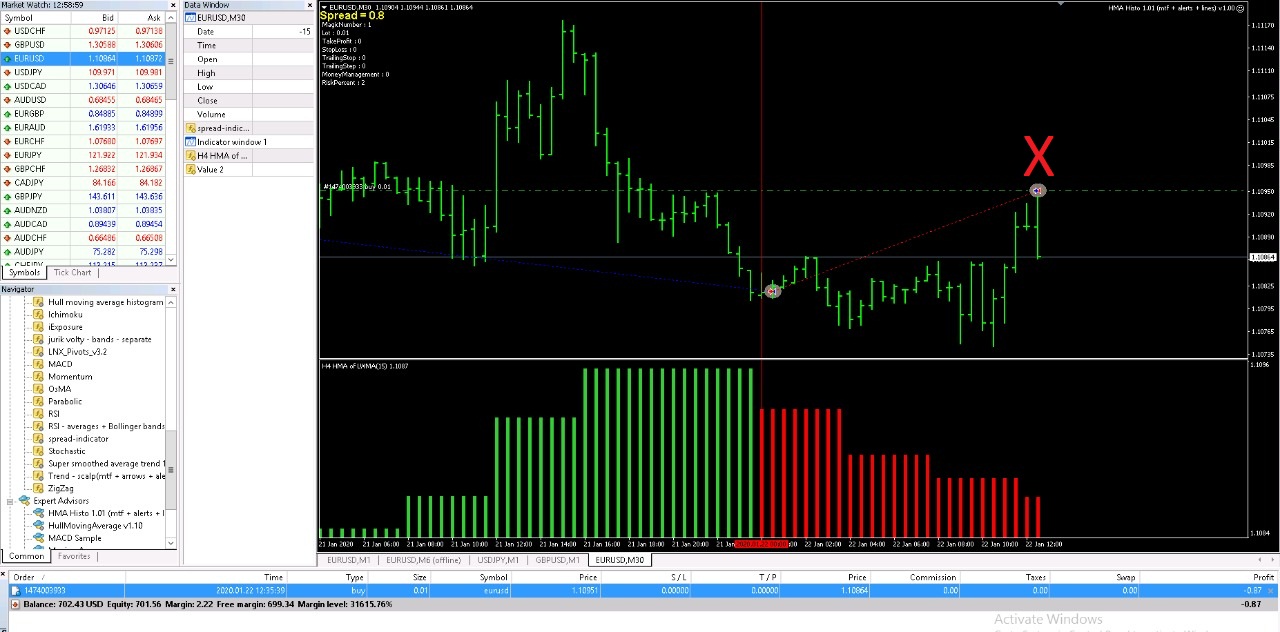Click the sell trade marker at chart low
1280x632 pixels.
click(772, 291)
